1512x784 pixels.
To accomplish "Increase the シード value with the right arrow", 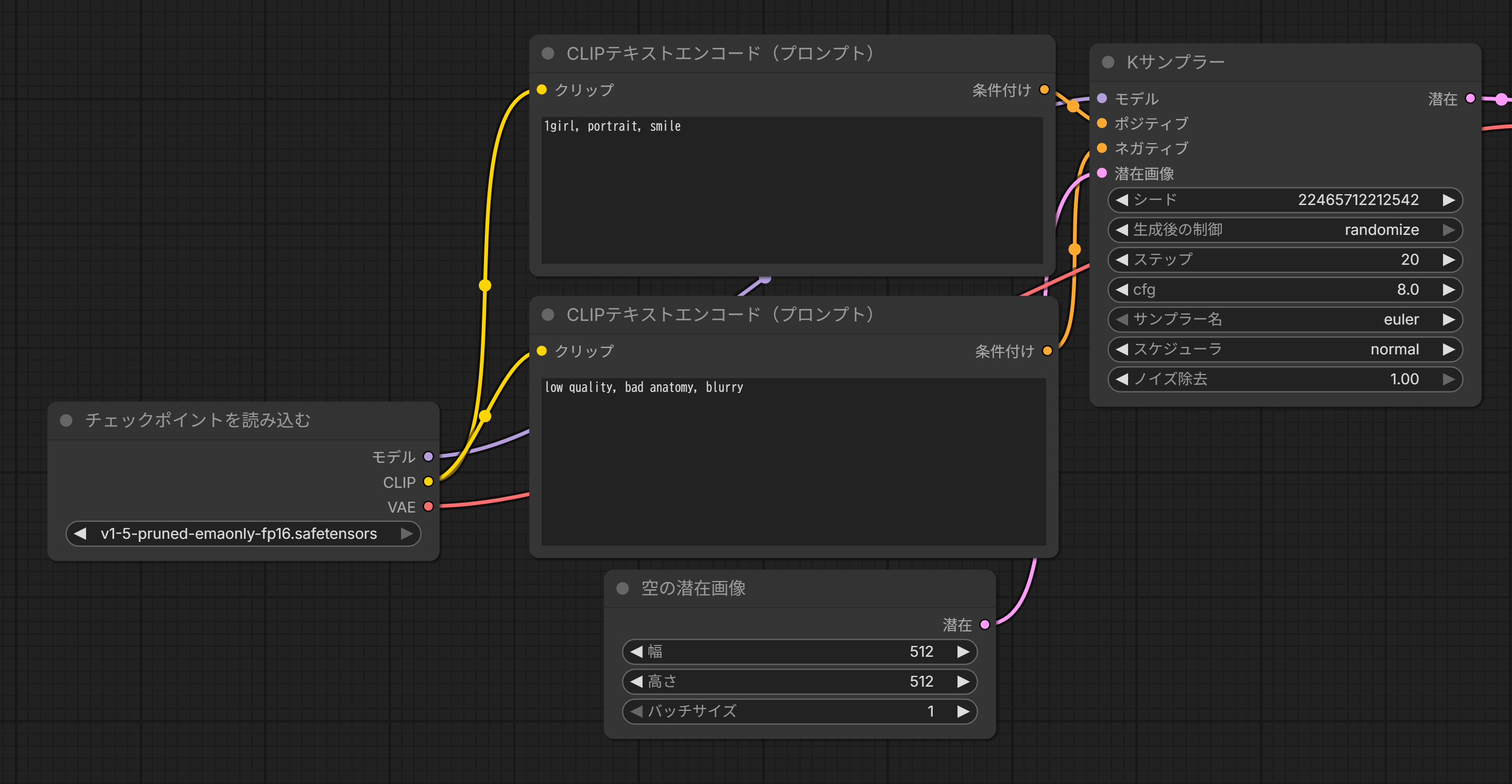I will tap(1449, 200).
